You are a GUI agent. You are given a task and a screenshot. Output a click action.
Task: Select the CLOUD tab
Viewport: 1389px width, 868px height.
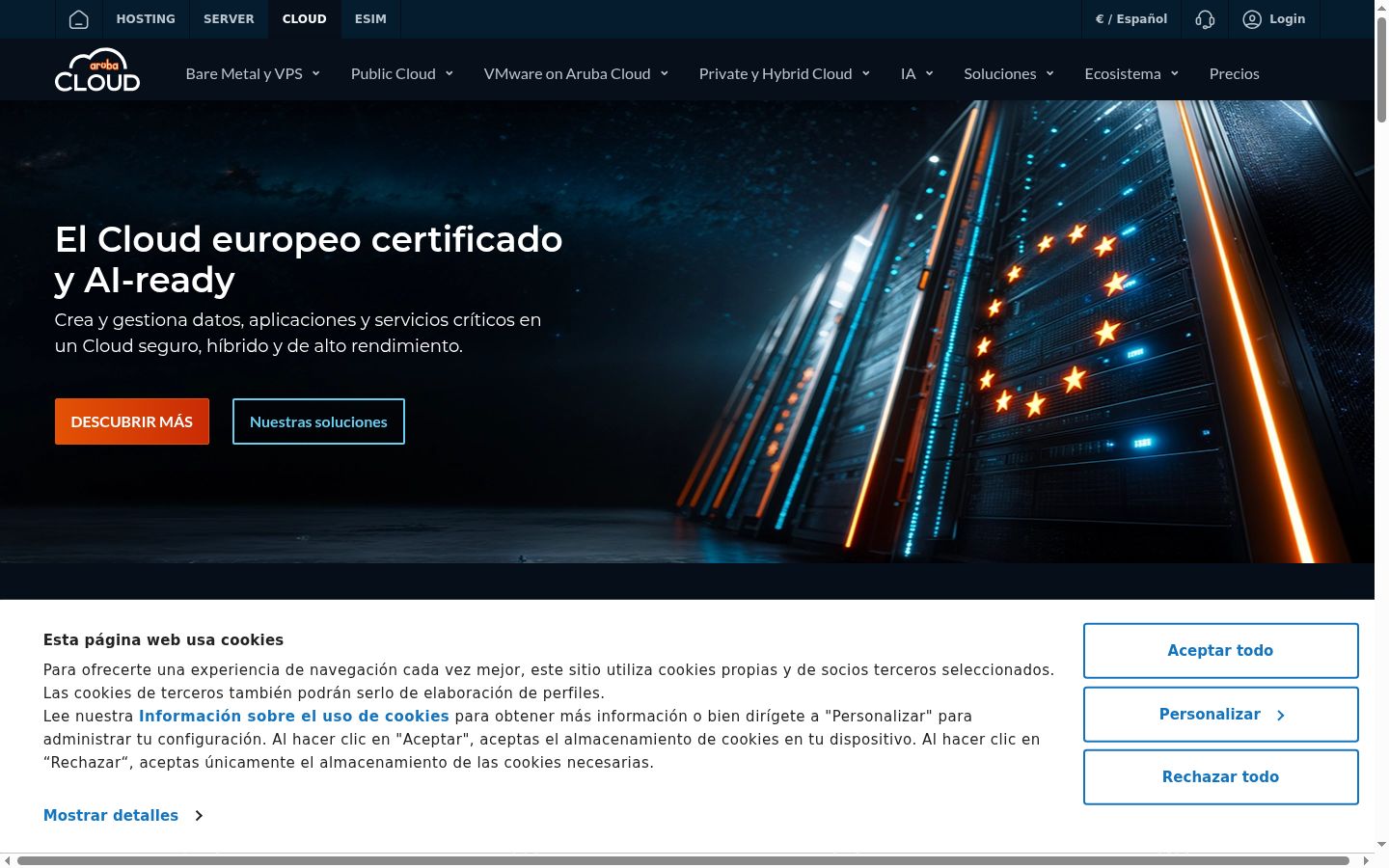tap(305, 19)
